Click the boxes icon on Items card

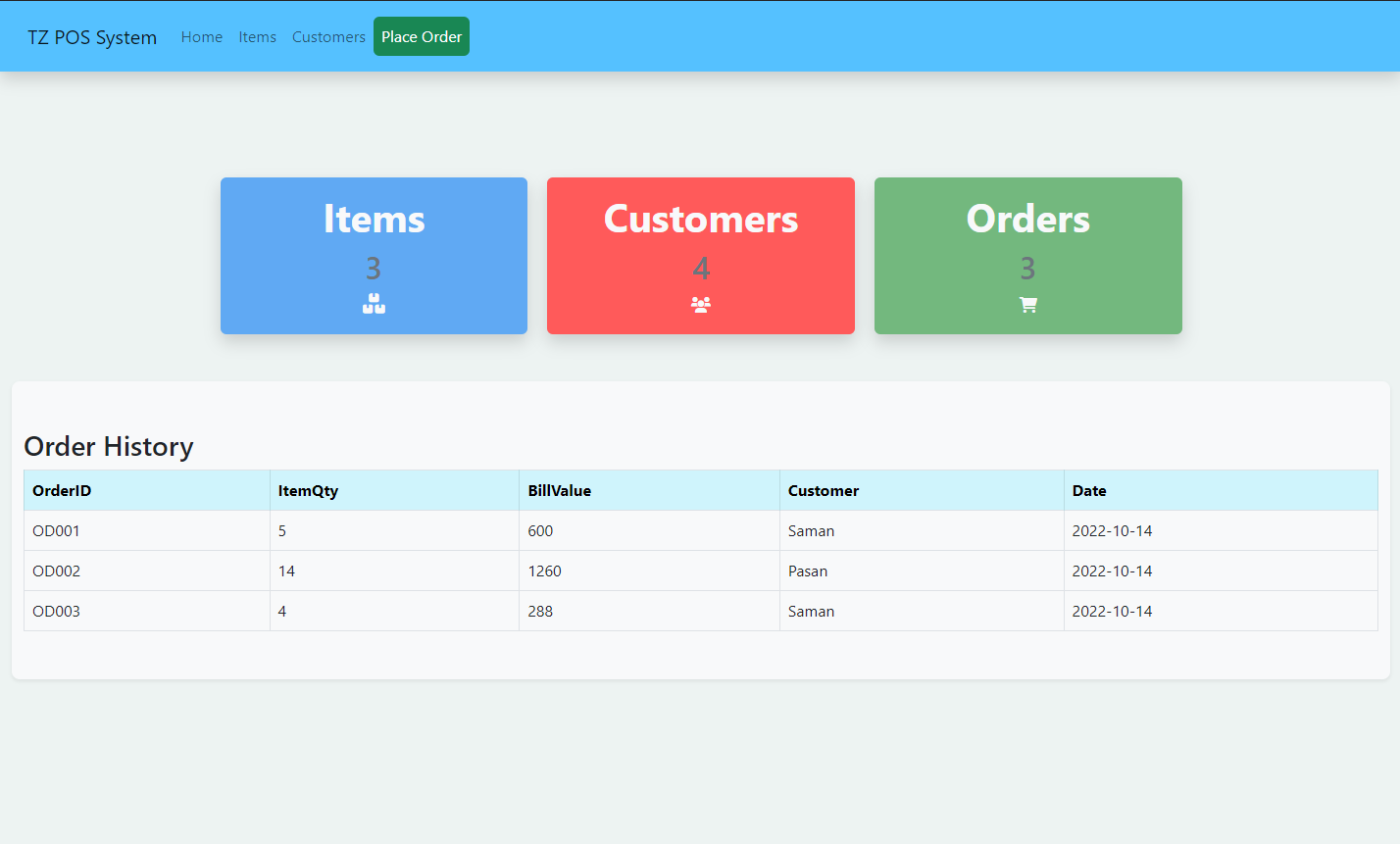point(374,304)
